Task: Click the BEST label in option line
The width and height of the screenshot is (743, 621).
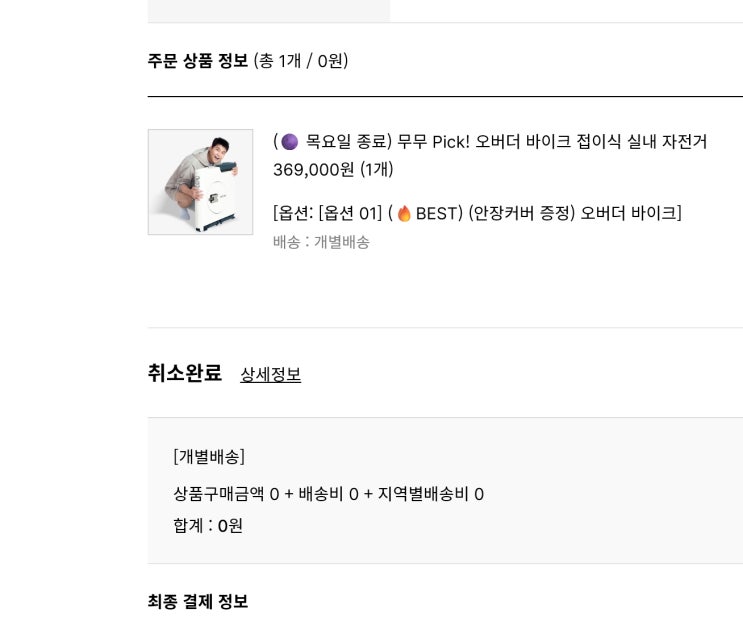Action: point(436,213)
